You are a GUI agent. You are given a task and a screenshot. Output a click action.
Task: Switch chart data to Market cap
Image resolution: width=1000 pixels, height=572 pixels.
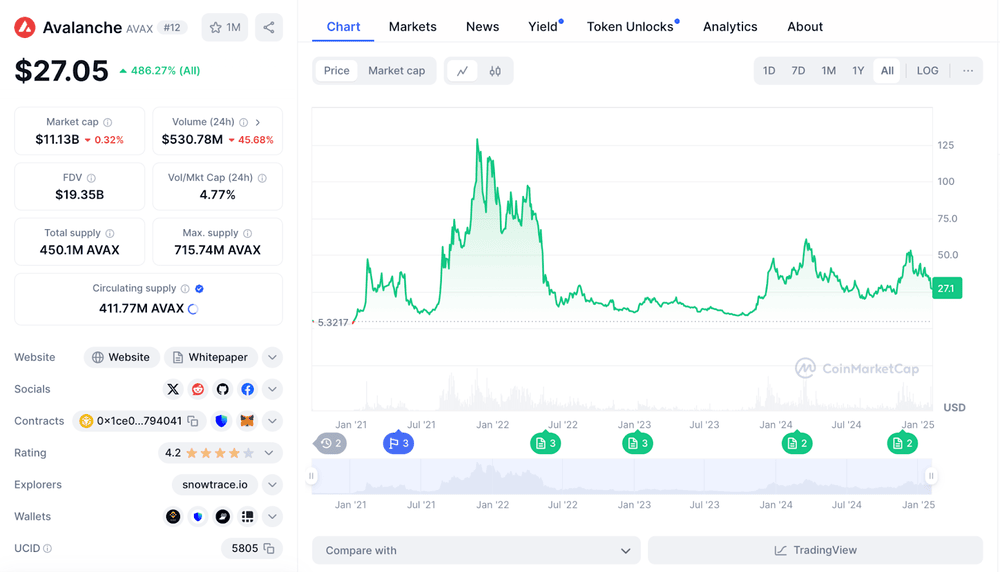(396, 71)
